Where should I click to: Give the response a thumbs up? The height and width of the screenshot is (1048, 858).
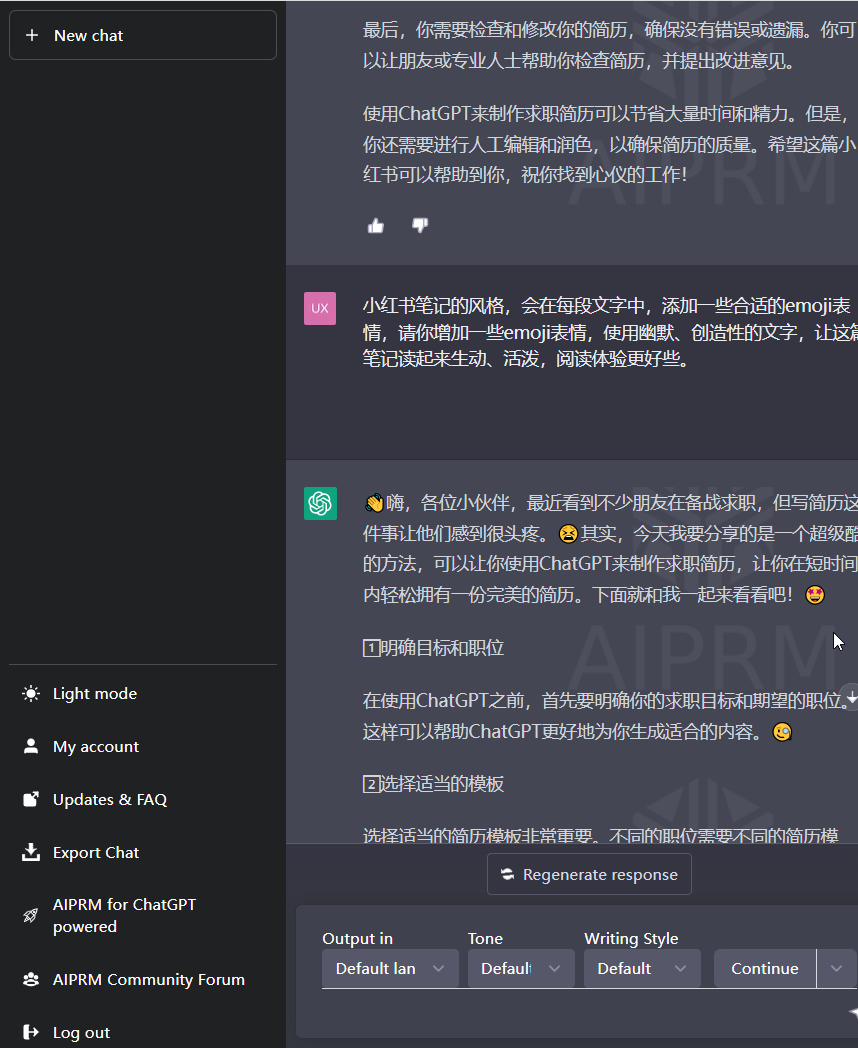click(375, 225)
